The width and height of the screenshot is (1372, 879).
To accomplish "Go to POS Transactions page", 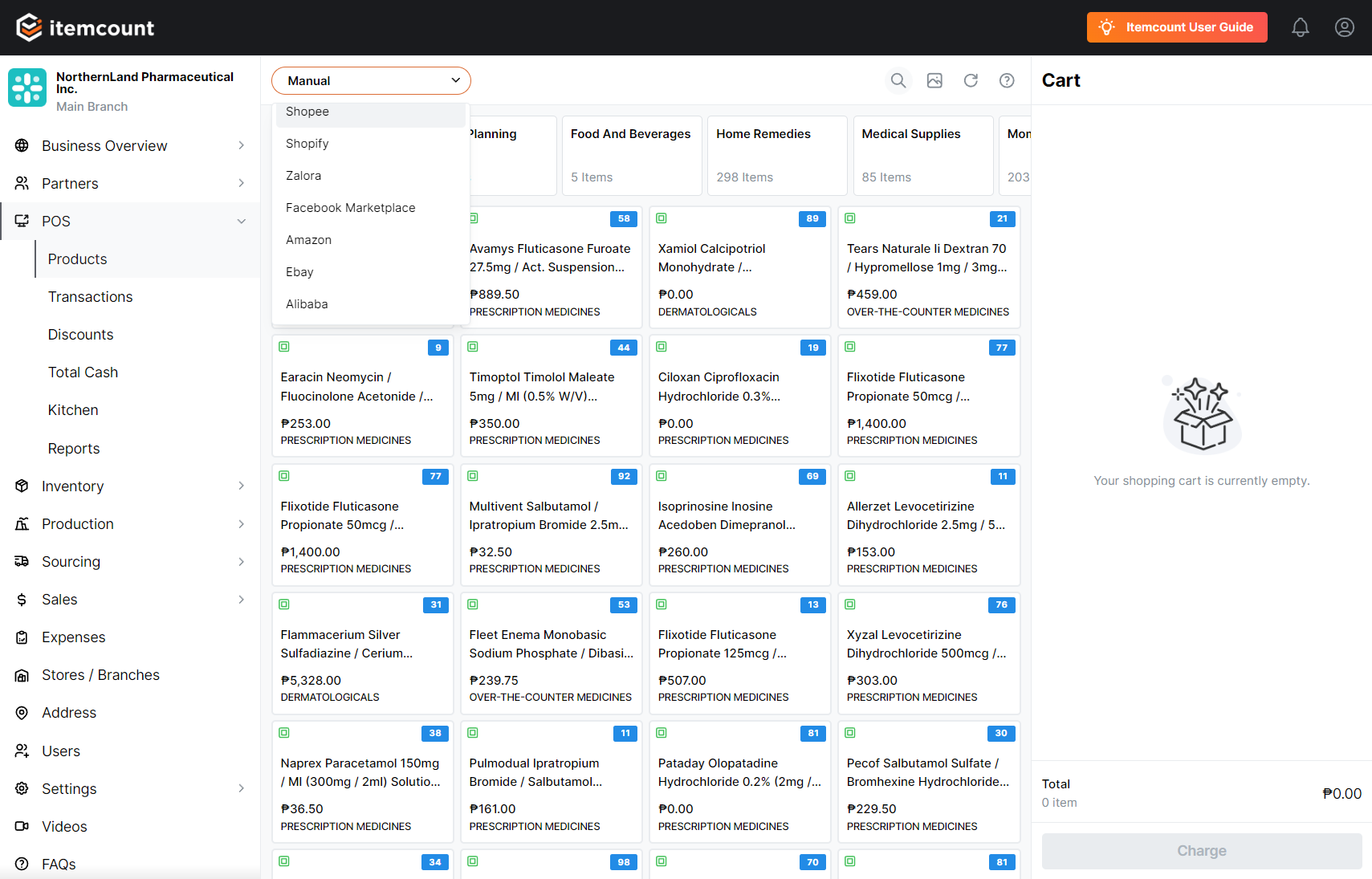I will pyautogui.click(x=90, y=297).
